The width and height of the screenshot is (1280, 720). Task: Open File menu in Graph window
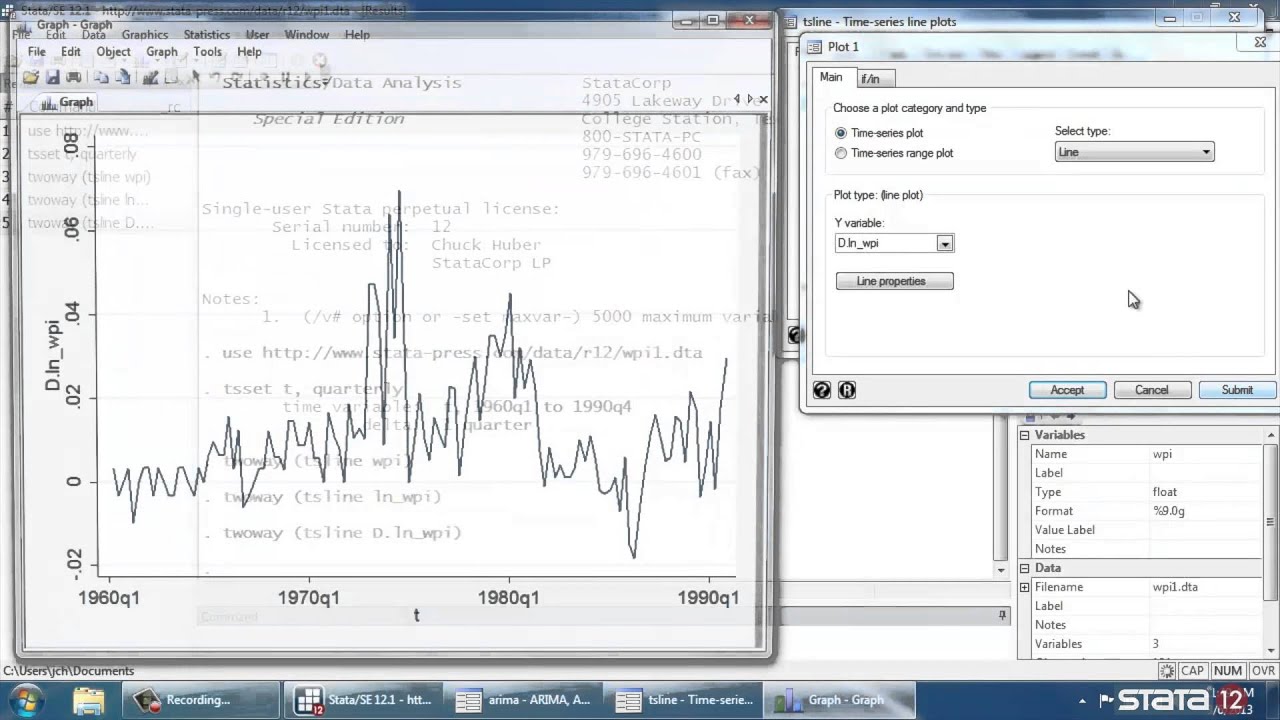click(x=37, y=52)
